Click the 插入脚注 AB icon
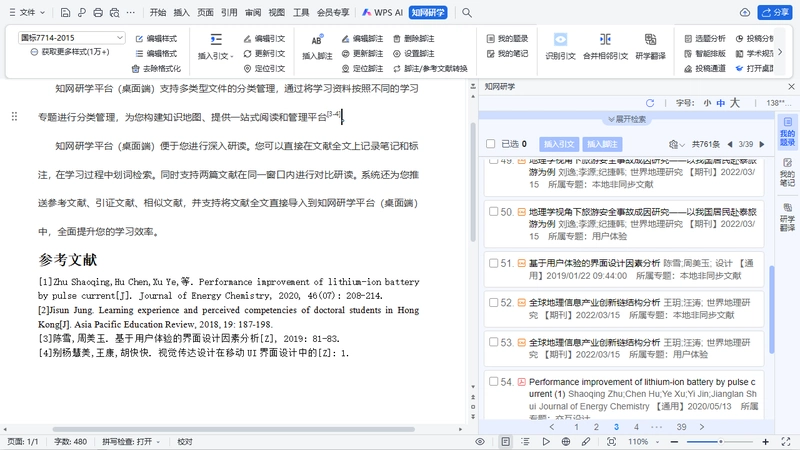800x450 pixels. 317,40
